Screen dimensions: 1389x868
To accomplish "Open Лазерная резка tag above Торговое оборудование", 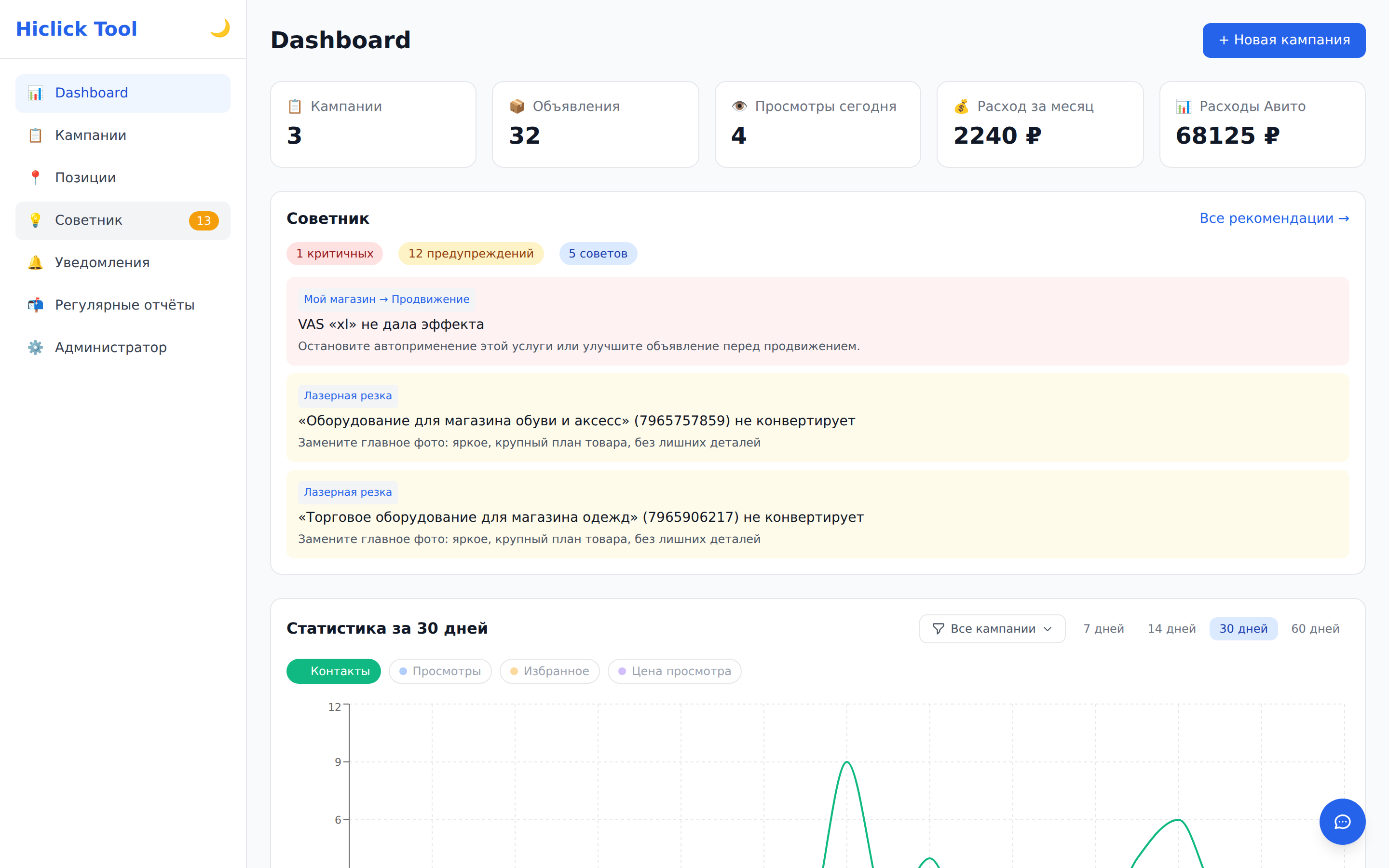I will click(x=348, y=492).
